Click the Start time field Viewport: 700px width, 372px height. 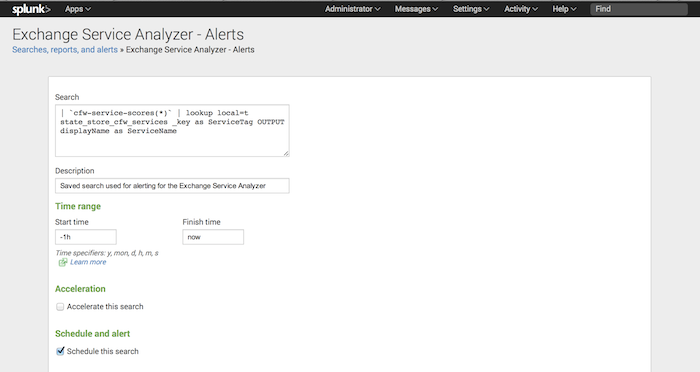tap(86, 237)
